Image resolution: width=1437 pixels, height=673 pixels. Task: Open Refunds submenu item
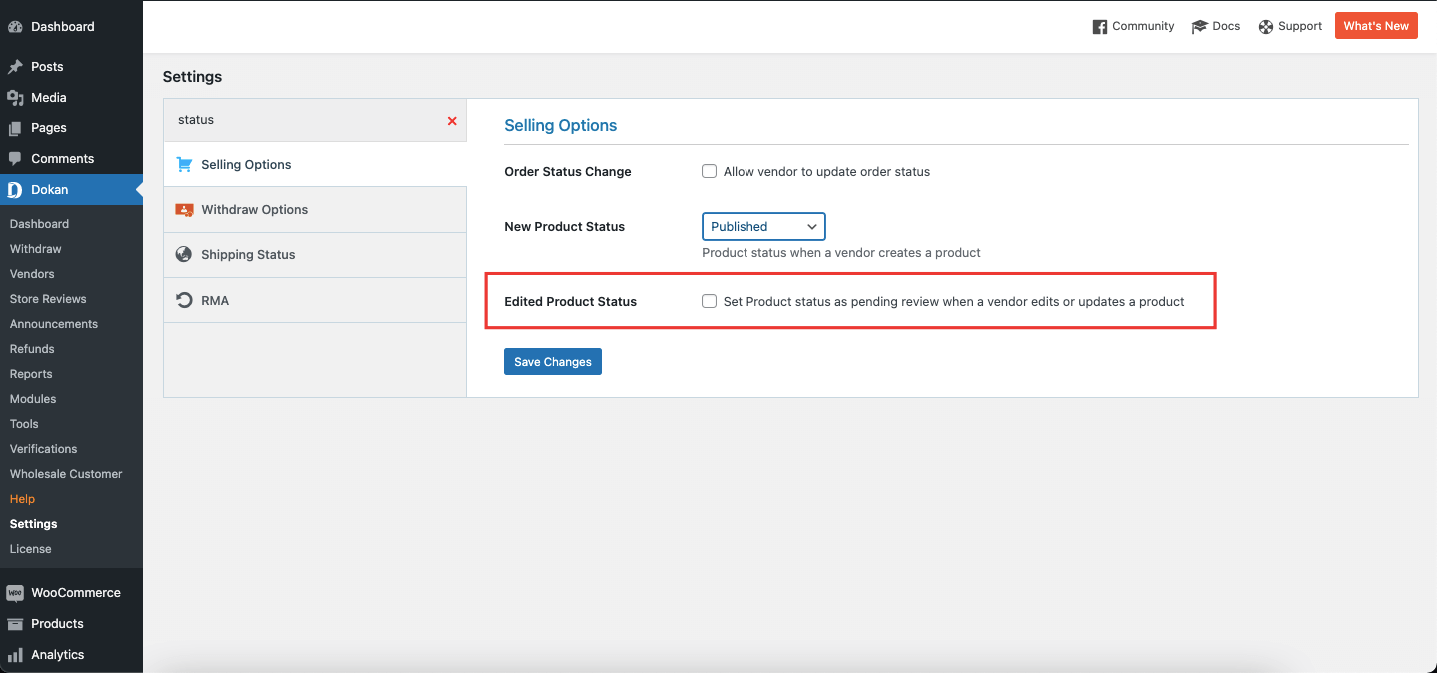point(32,349)
